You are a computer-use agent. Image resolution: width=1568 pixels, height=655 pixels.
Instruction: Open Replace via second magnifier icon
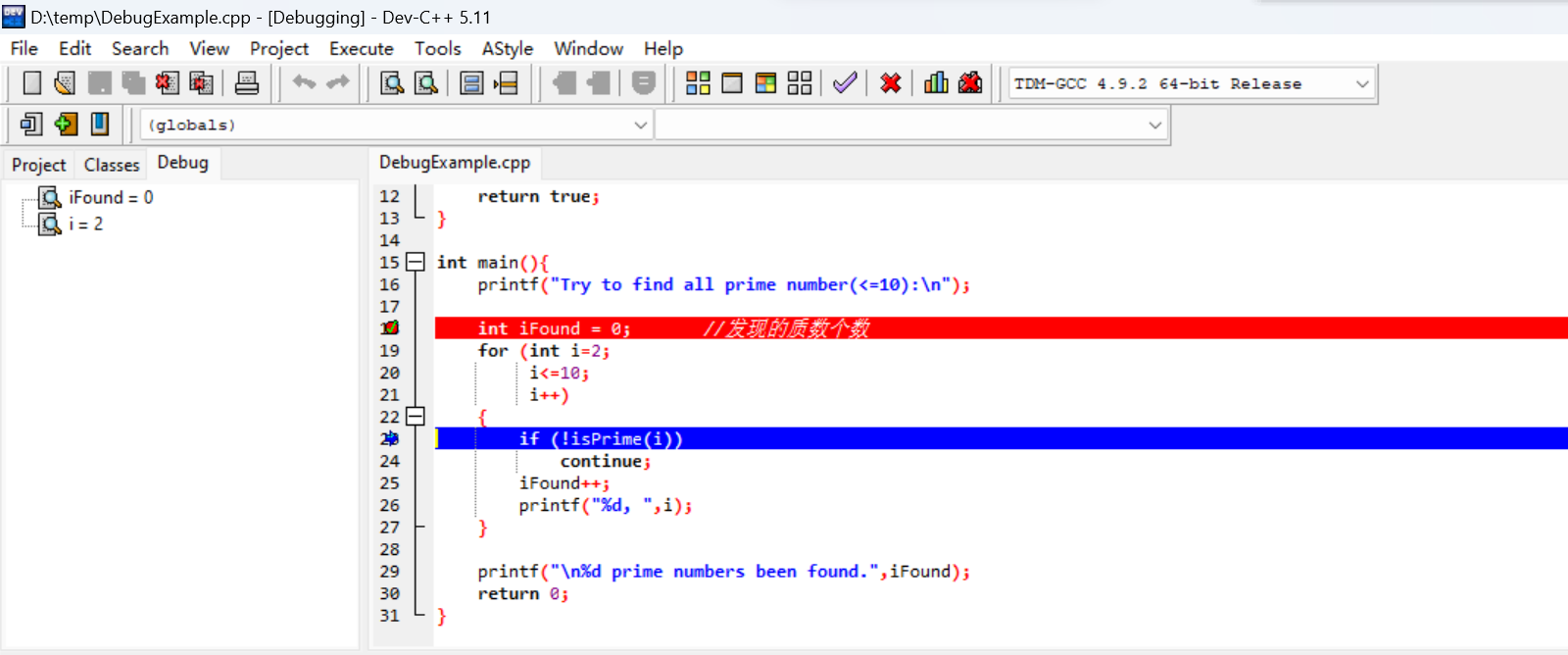(x=426, y=83)
